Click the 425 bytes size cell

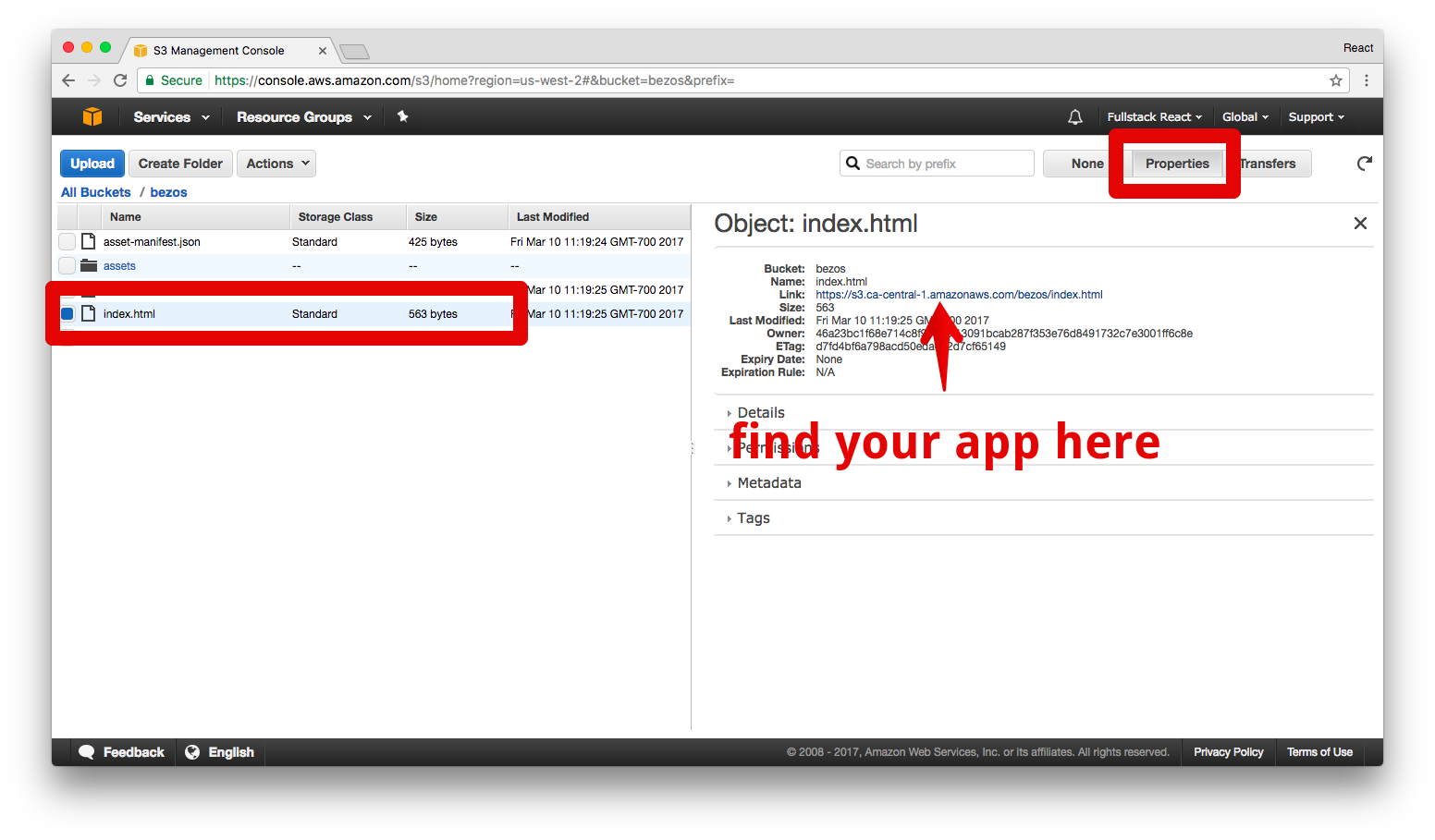[433, 242]
